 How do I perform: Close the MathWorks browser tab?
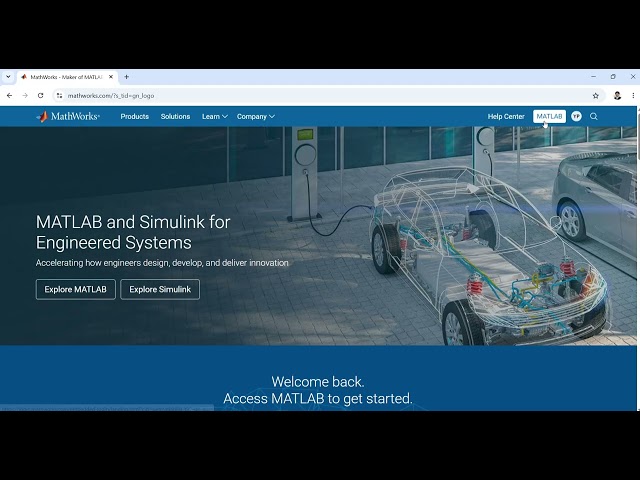(111, 77)
